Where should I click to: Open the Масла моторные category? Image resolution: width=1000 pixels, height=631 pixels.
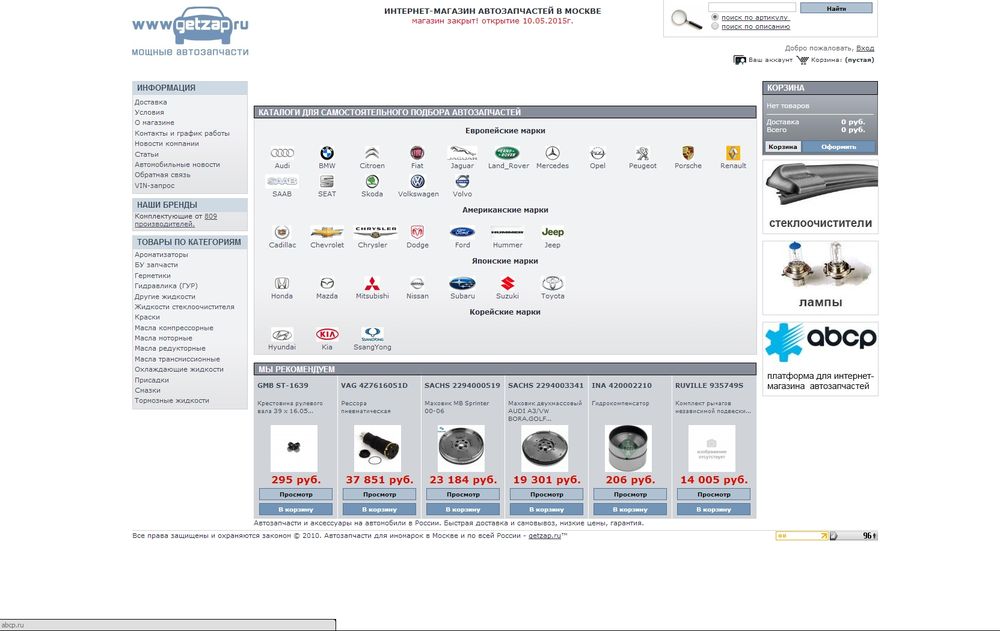[x=163, y=338]
